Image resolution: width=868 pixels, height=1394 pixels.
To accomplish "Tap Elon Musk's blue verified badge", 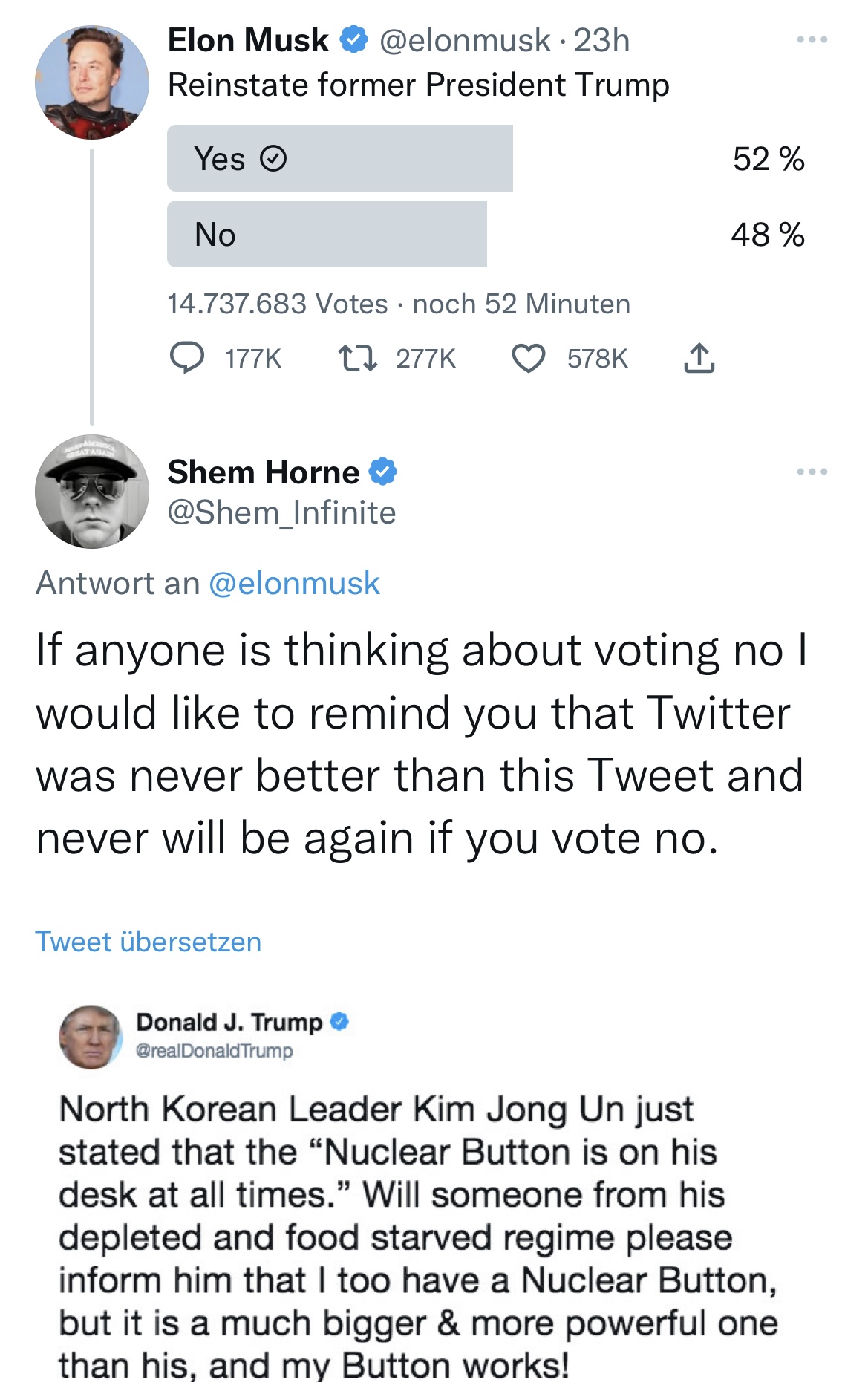I will pyautogui.click(x=354, y=40).
